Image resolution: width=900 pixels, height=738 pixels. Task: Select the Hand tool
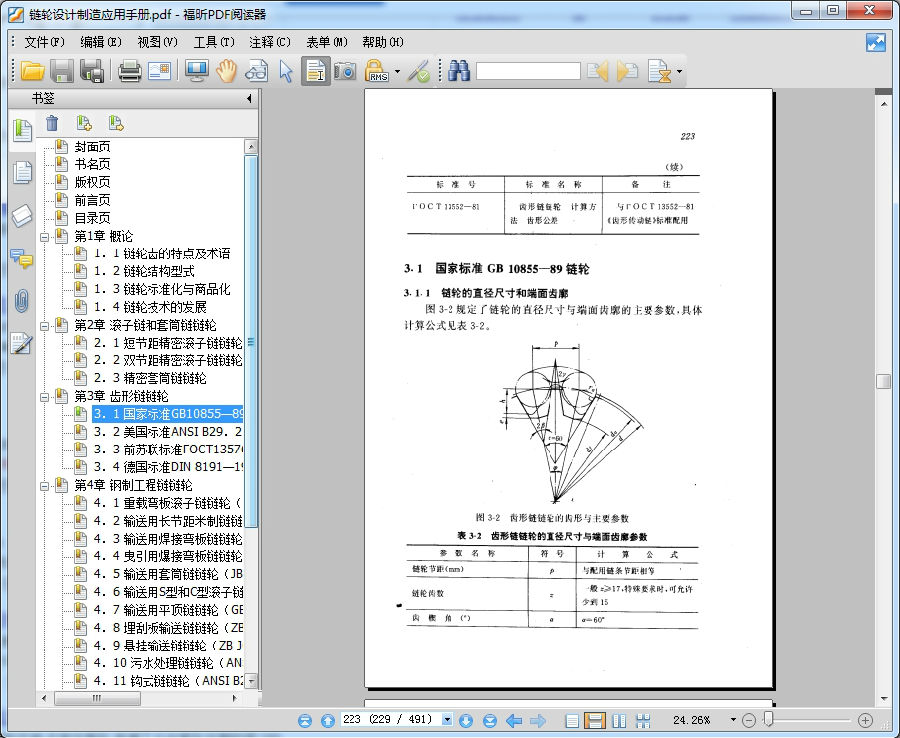coord(226,71)
